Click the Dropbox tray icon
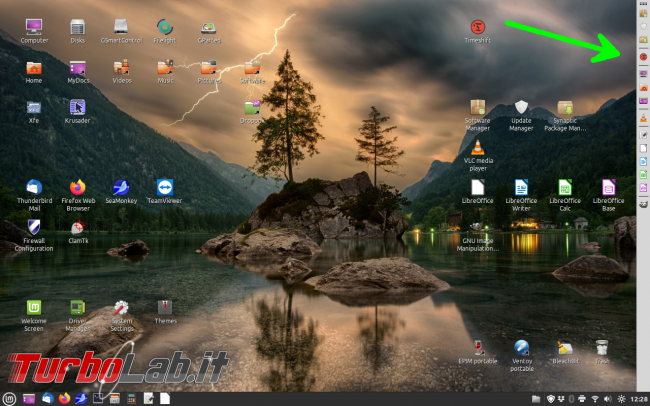 561,399
